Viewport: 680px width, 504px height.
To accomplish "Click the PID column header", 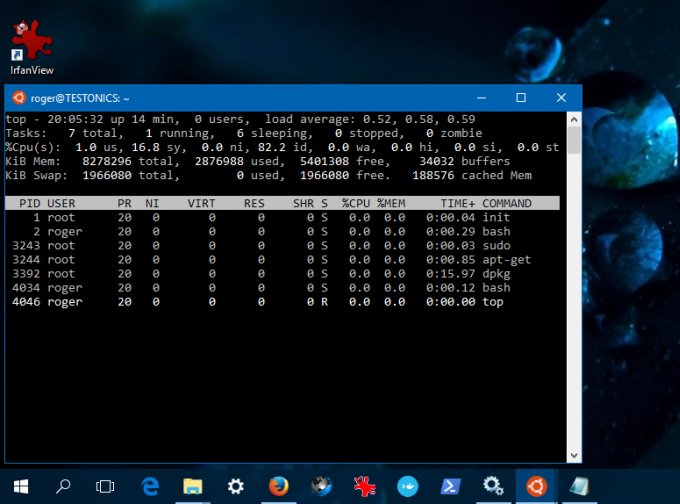I will pyautogui.click(x=29, y=203).
